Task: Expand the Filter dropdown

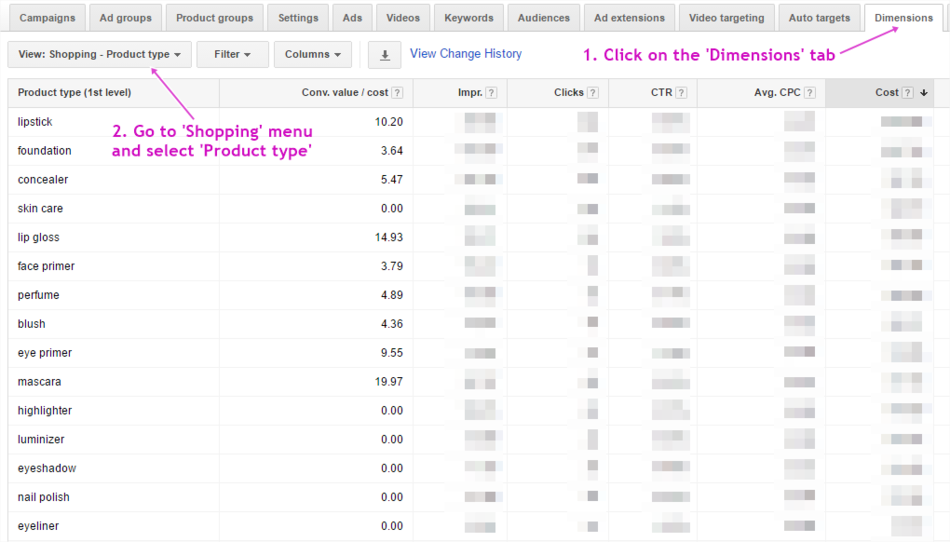Action: 232,55
